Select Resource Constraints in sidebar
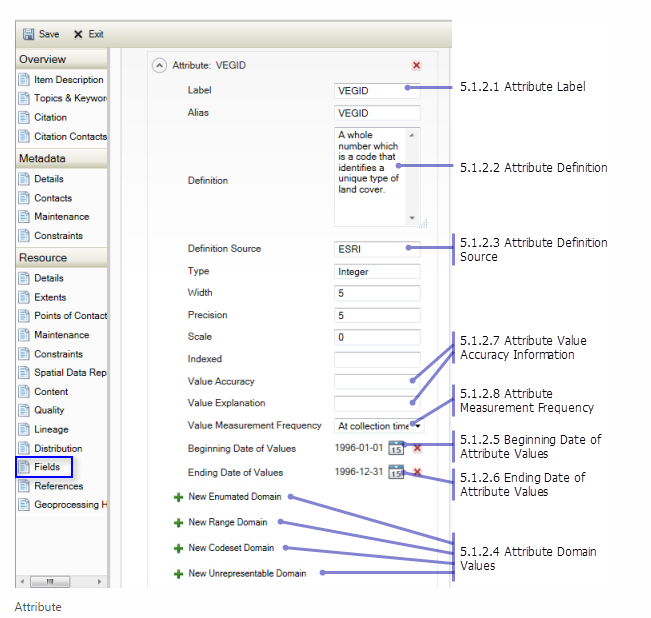 (59, 354)
